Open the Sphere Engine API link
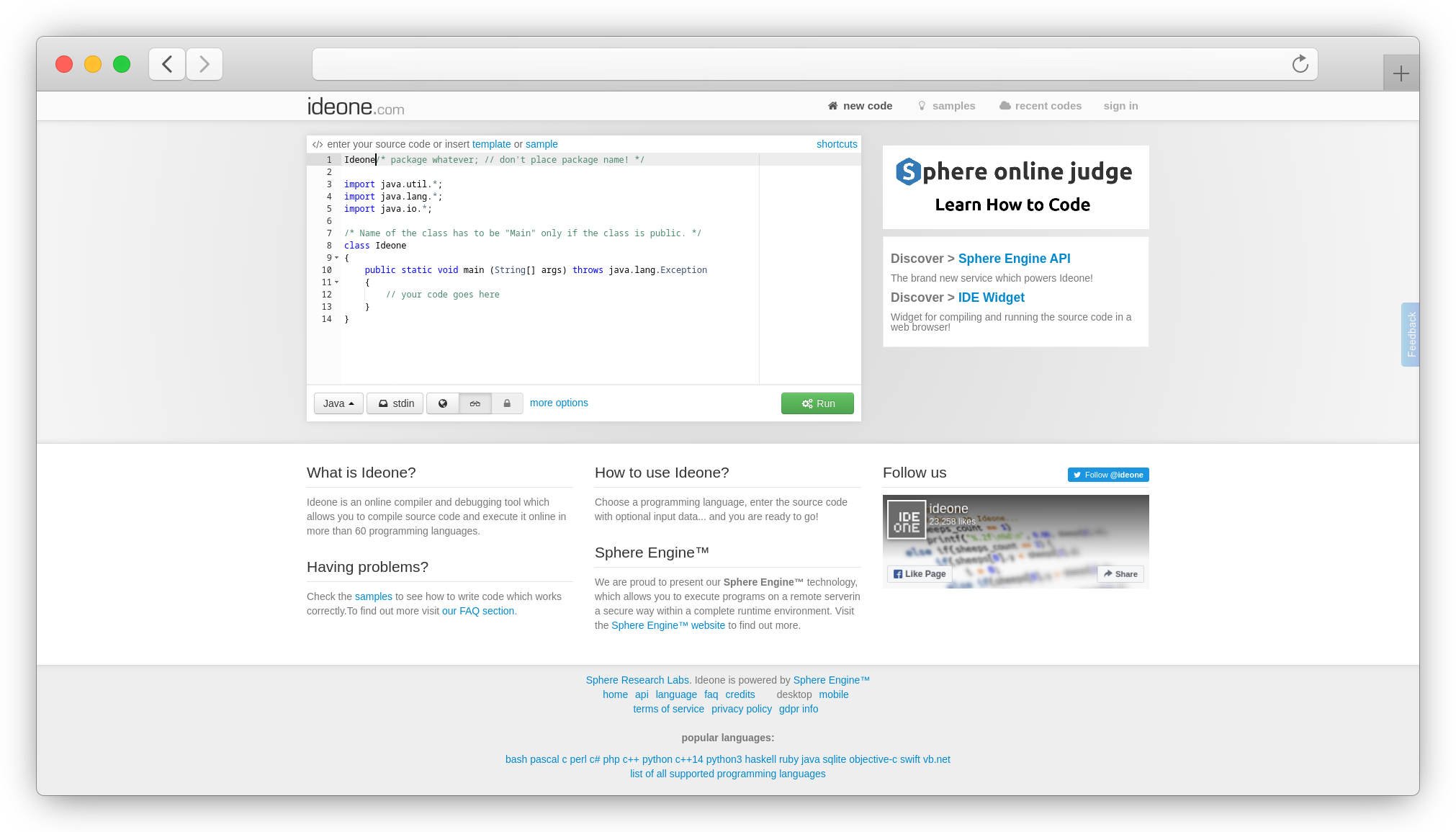Viewport: 1456px width, 832px height. (x=1014, y=259)
